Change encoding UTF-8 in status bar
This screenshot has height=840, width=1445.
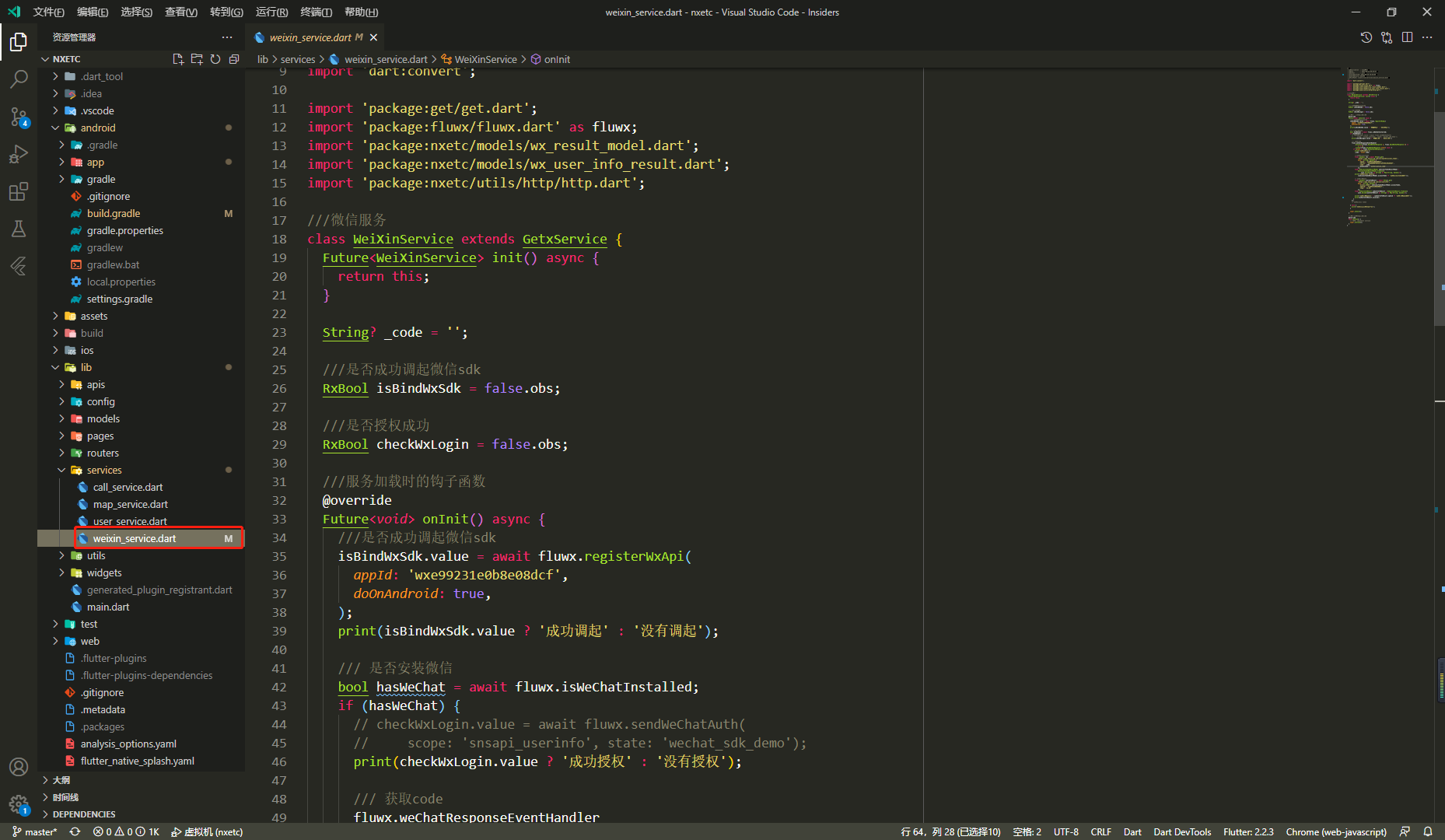1066,831
